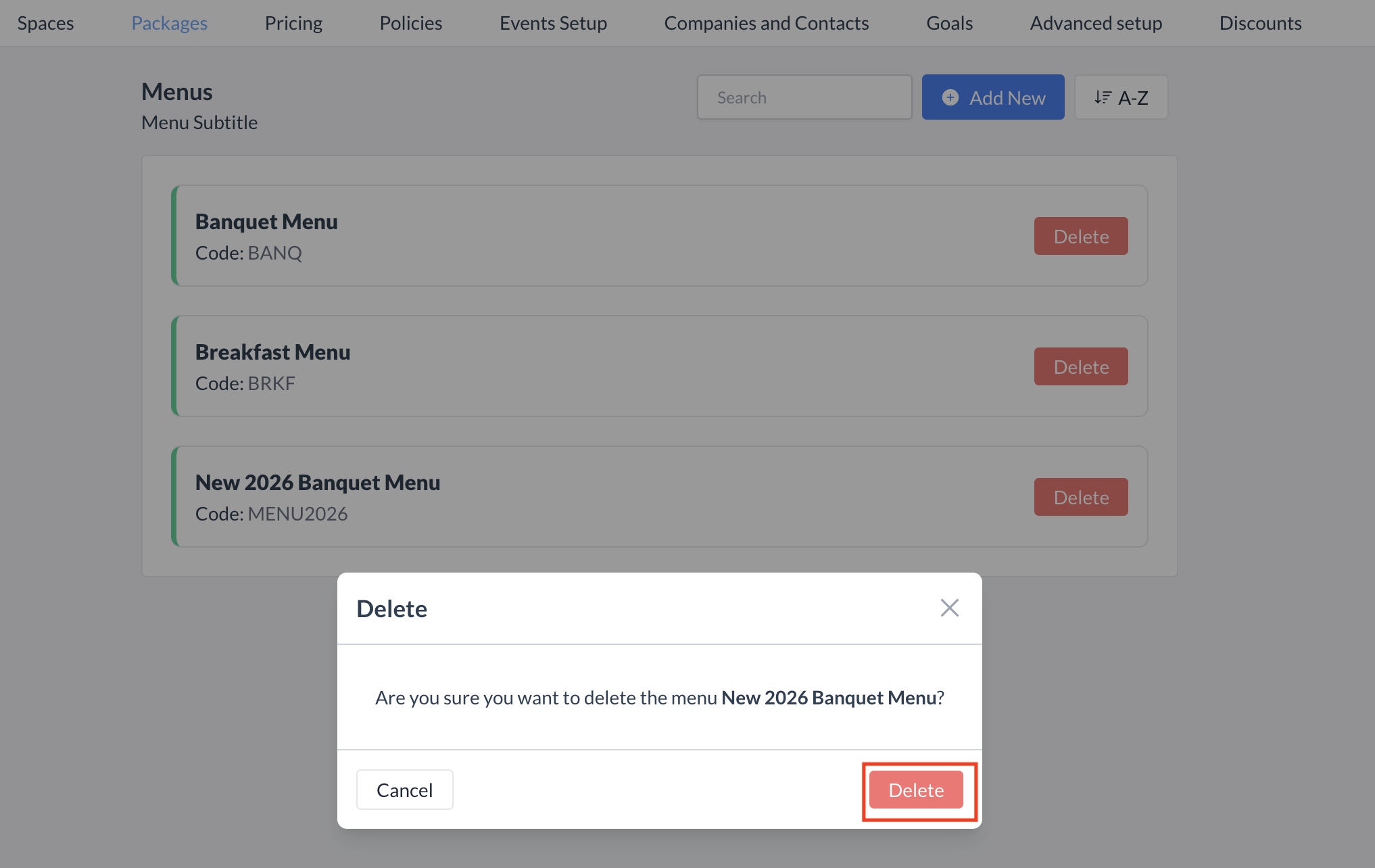This screenshot has width=1375, height=868.
Task: Delete the Breakfast Menu
Action: coord(1080,366)
